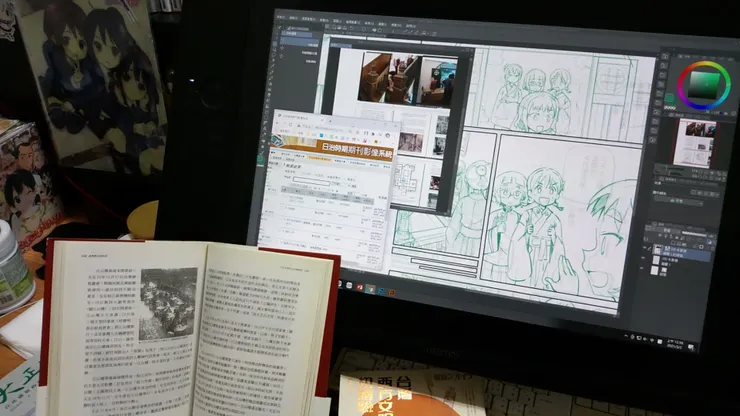Click the layer opacity slider in Layers panel
The width and height of the screenshot is (740, 416).
click(x=694, y=234)
